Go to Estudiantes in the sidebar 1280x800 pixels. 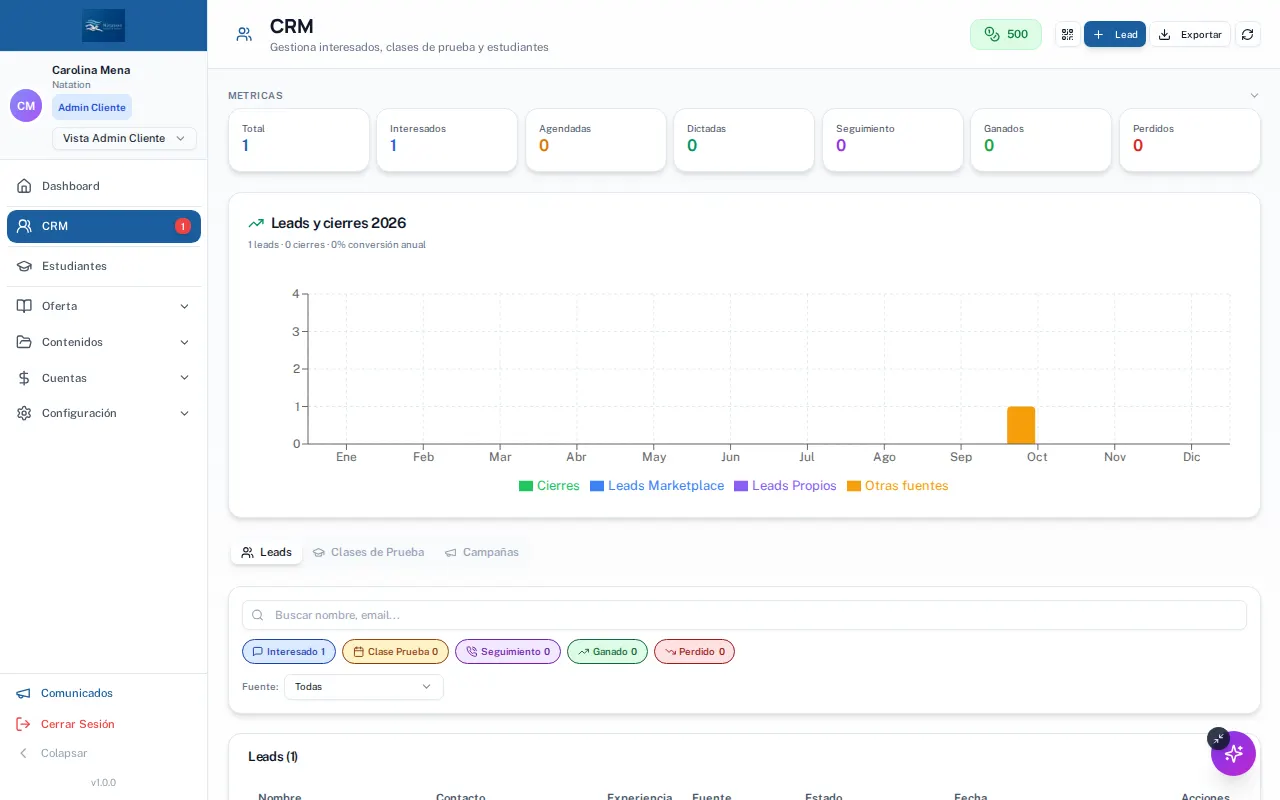[x=104, y=266]
